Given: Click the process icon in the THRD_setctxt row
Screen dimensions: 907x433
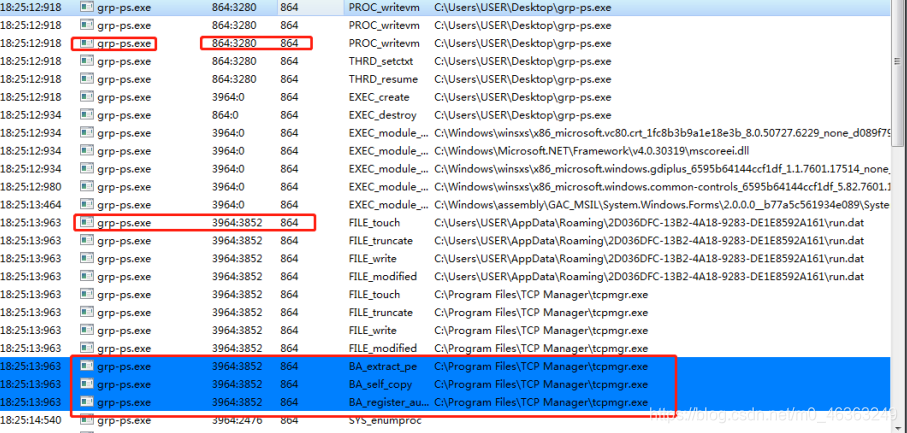Looking at the screenshot, I should pos(87,61).
